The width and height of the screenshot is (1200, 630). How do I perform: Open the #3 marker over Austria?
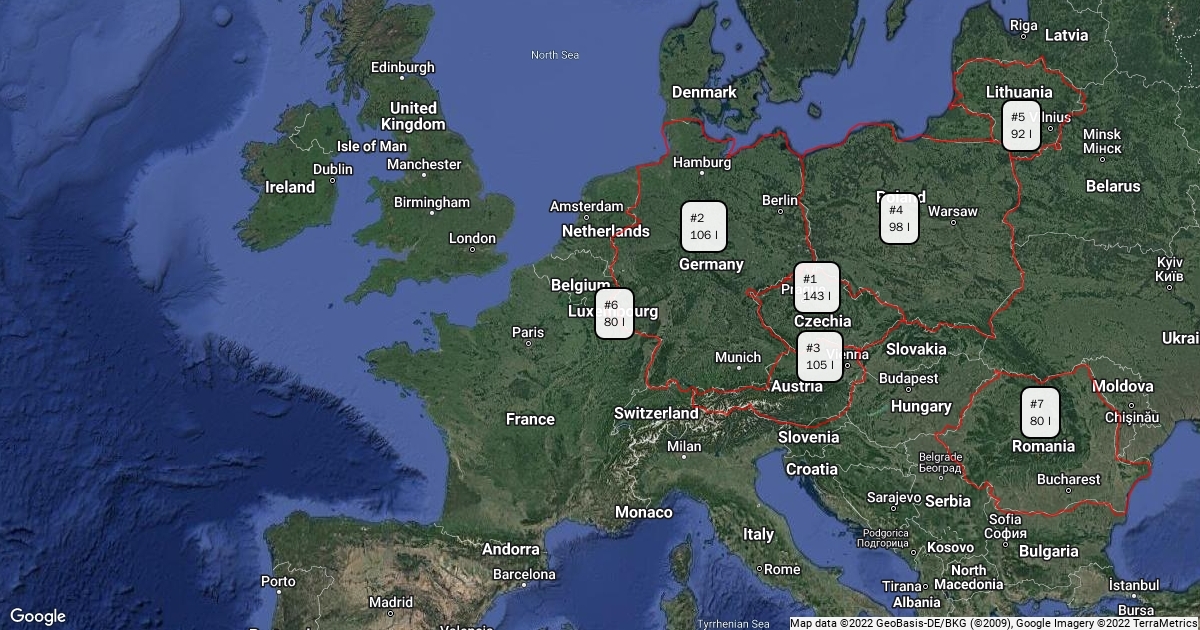(x=819, y=357)
